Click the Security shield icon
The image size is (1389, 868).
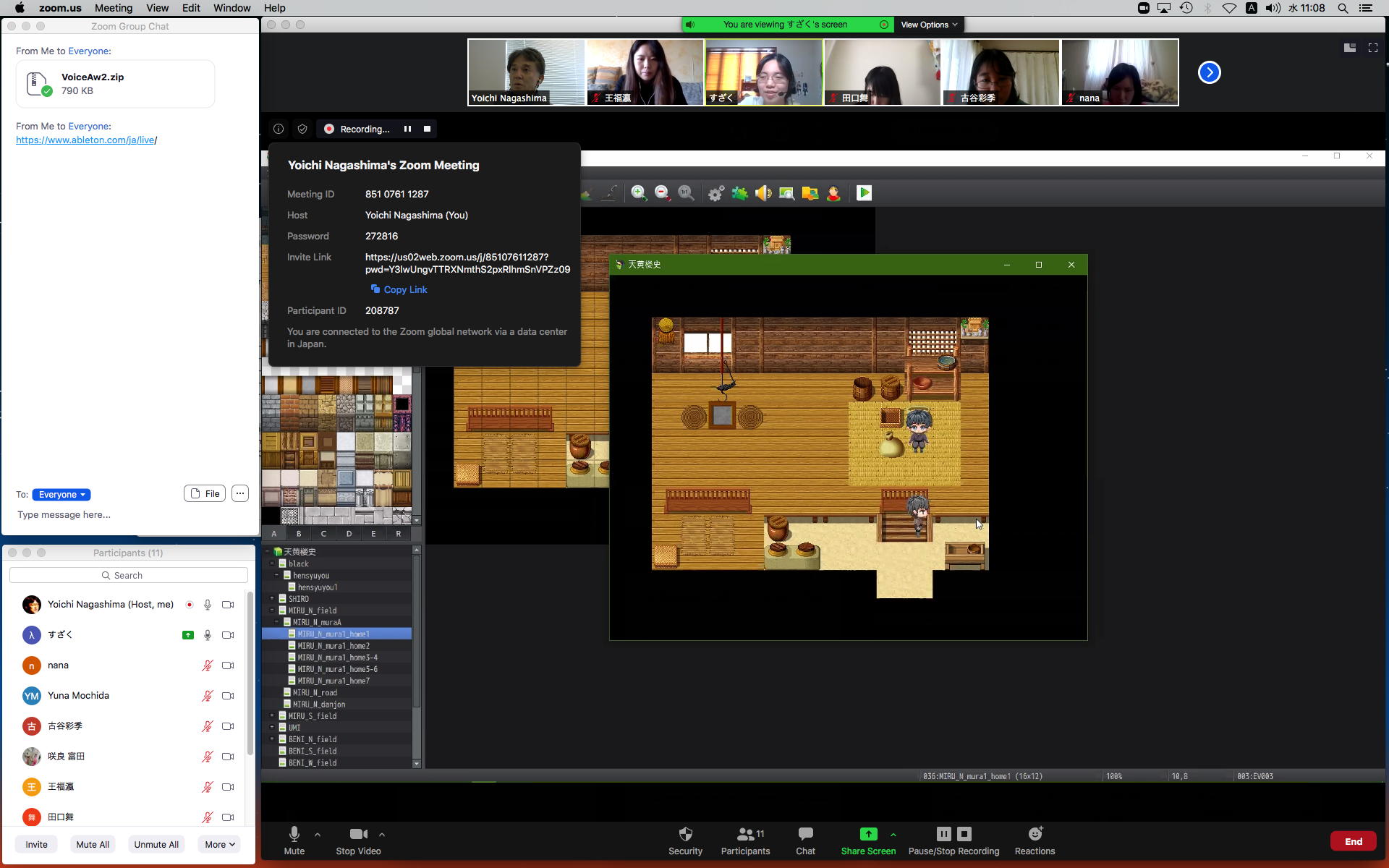pyautogui.click(x=685, y=834)
